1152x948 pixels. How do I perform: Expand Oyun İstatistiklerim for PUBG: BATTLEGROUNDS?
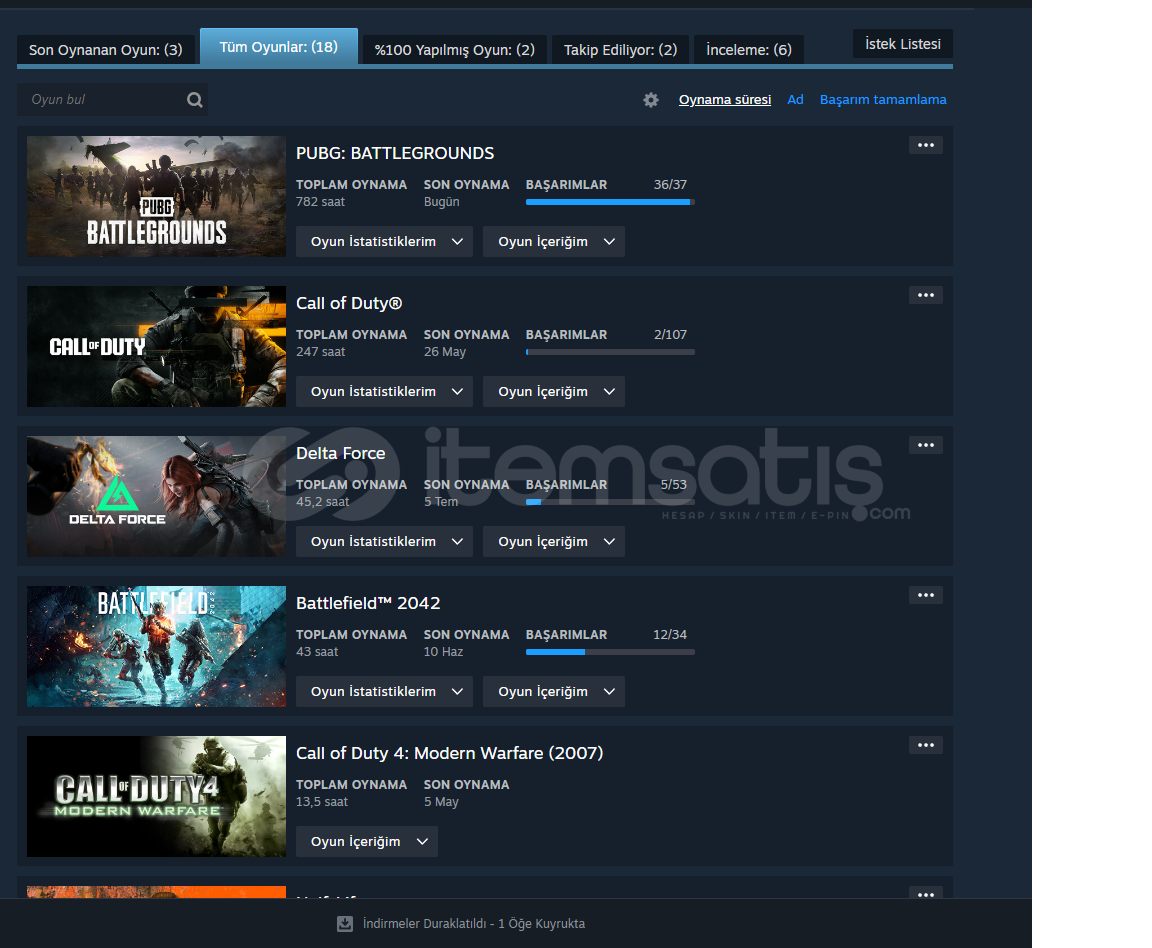(x=384, y=242)
